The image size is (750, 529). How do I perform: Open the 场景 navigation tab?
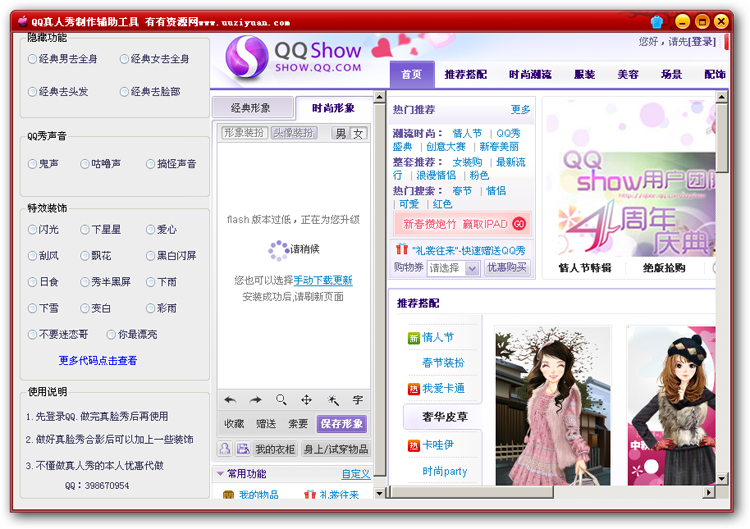tap(671, 74)
